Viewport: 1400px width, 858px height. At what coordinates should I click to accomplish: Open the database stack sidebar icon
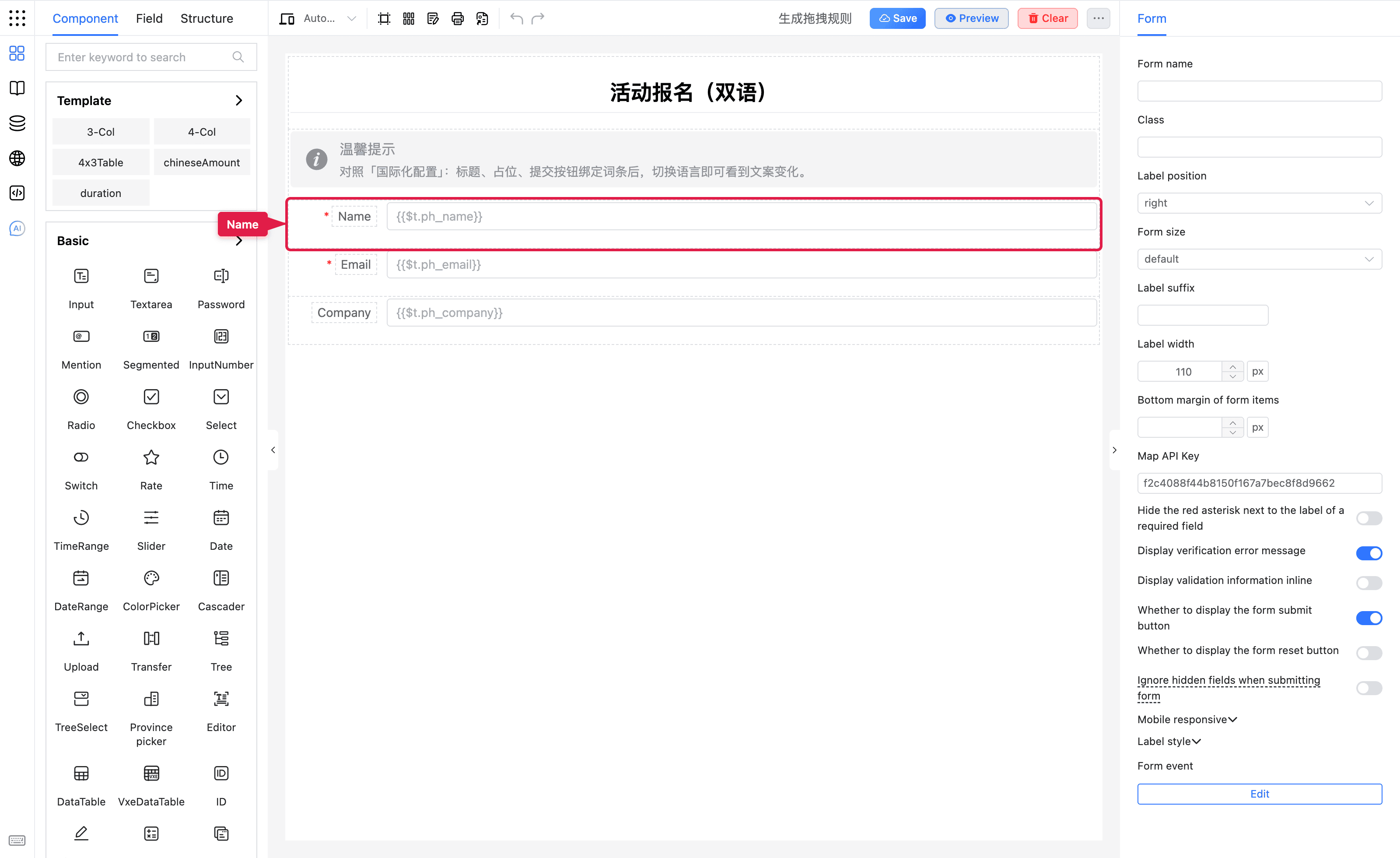(x=17, y=123)
